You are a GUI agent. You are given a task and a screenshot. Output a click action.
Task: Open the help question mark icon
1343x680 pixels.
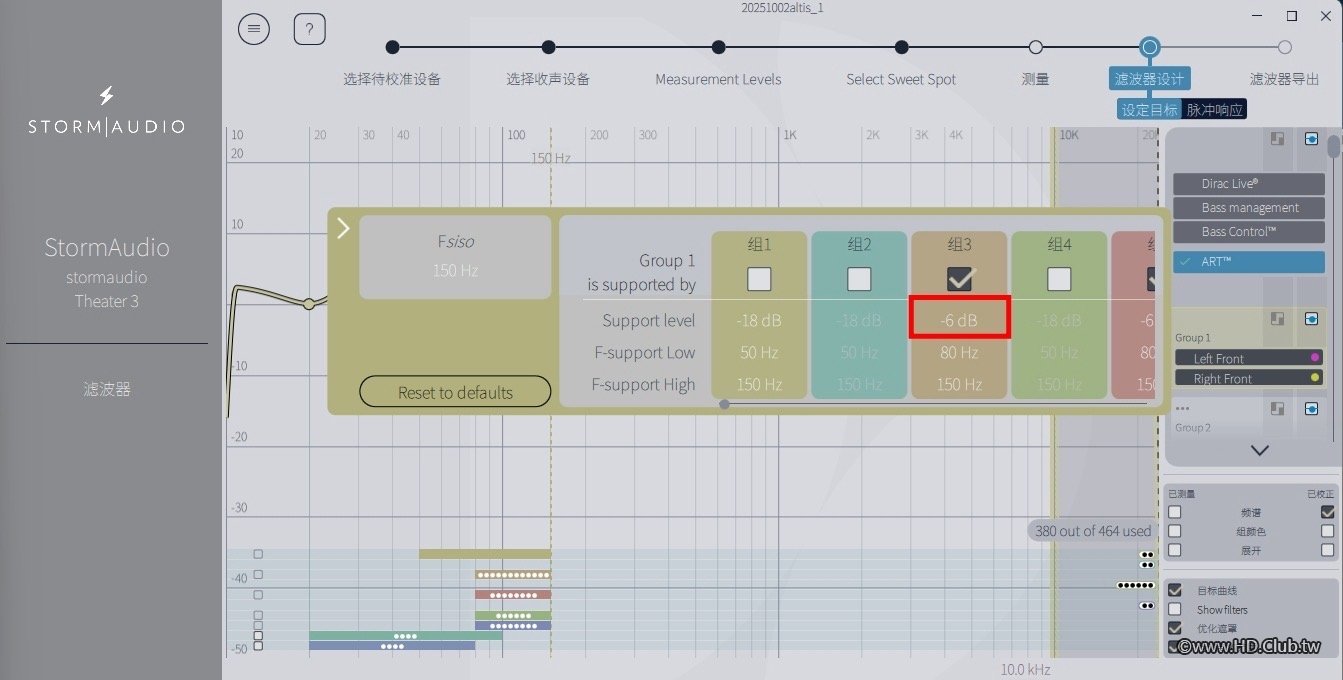310,29
